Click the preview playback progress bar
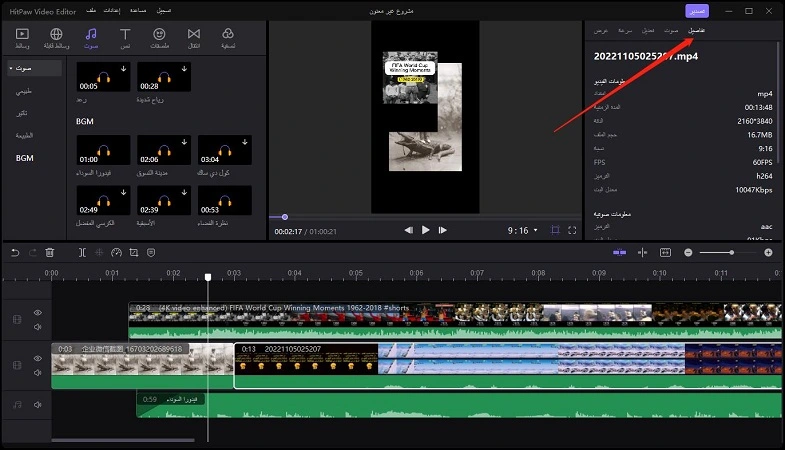 pos(425,217)
